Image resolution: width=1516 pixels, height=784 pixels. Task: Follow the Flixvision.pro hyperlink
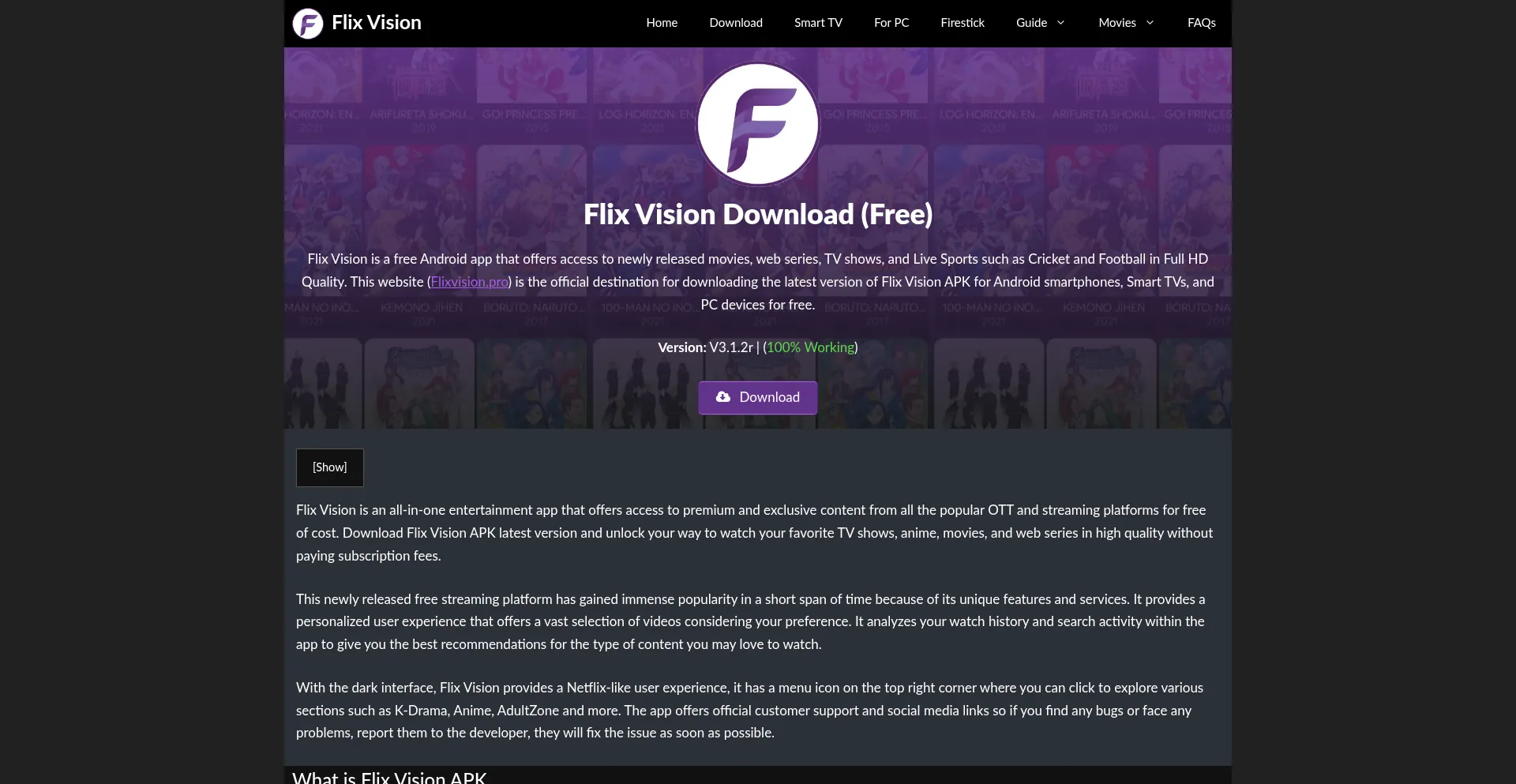470,282
